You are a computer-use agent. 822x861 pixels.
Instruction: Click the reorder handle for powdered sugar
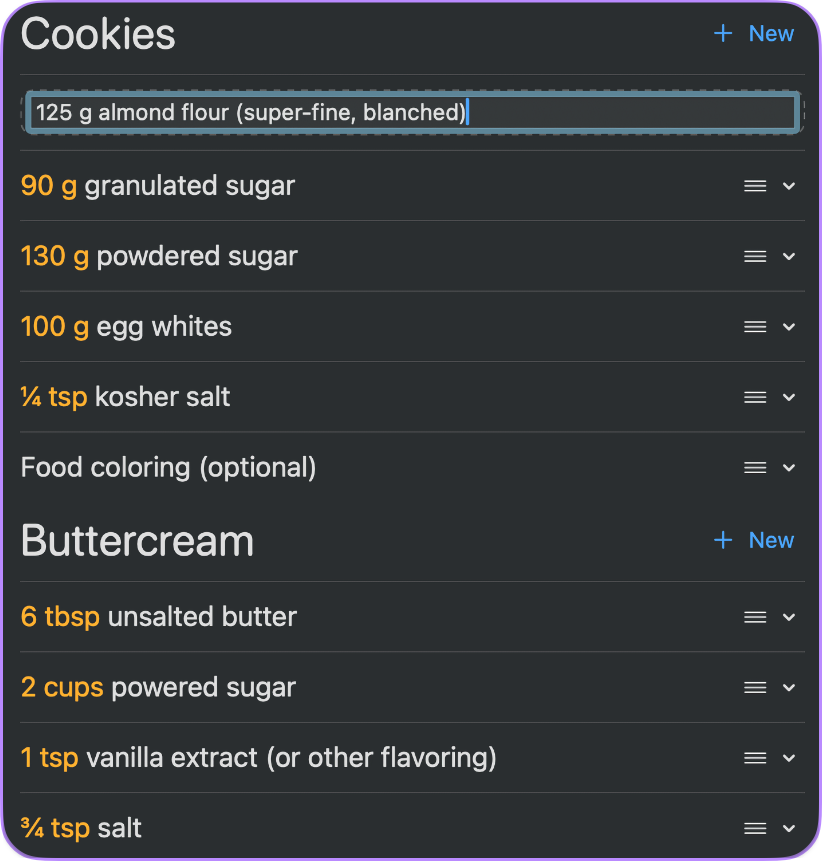coord(754,256)
